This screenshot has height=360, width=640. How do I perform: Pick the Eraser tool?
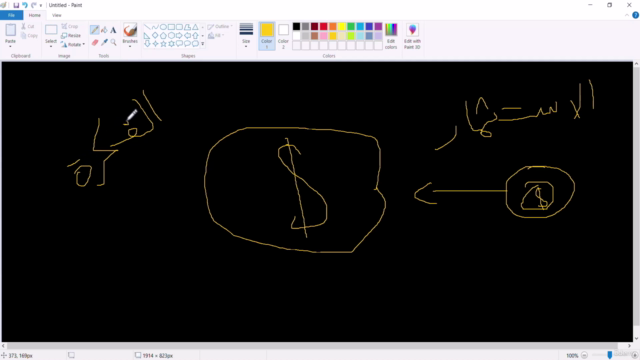[95, 42]
